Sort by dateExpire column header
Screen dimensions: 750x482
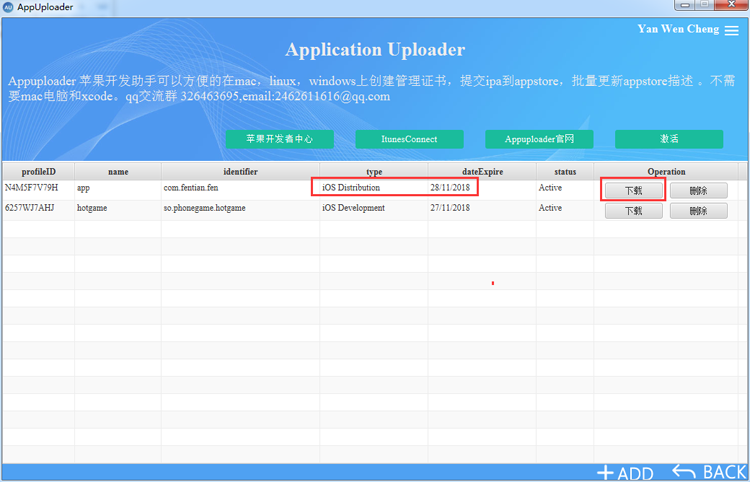[482, 172]
